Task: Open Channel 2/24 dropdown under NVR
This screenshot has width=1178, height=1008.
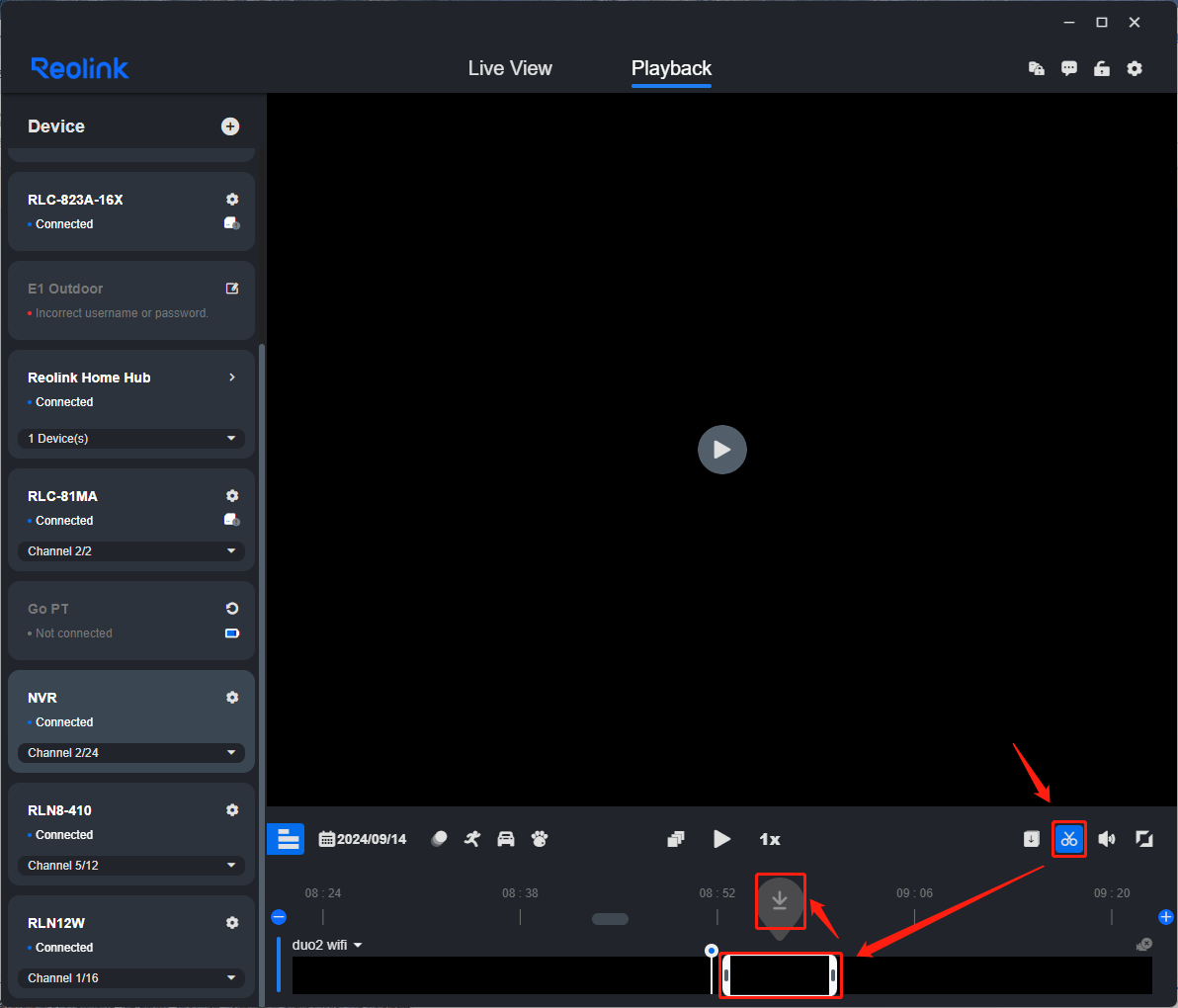Action: click(x=131, y=753)
